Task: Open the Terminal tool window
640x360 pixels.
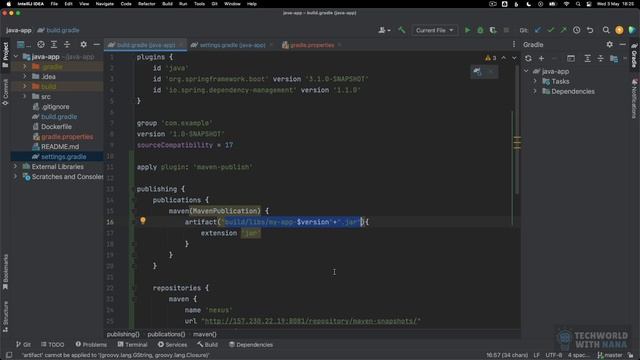Action: pyautogui.click(x=133, y=344)
